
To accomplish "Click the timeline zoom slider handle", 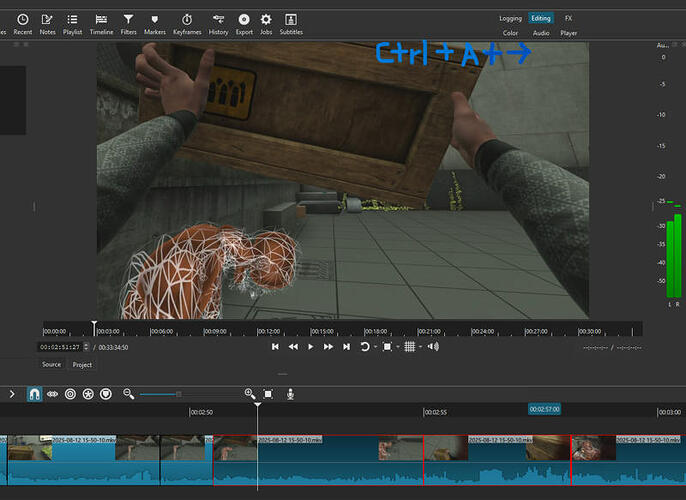I will coord(179,394).
